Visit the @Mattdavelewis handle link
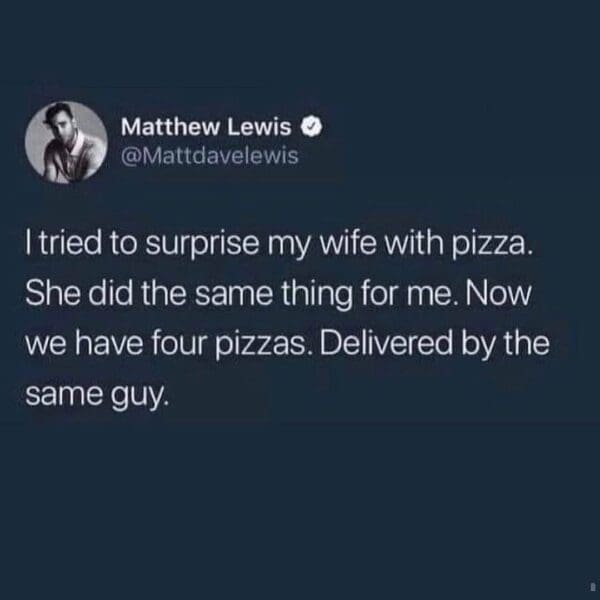Image resolution: width=600 pixels, height=600 pixels. click(210, 155)
